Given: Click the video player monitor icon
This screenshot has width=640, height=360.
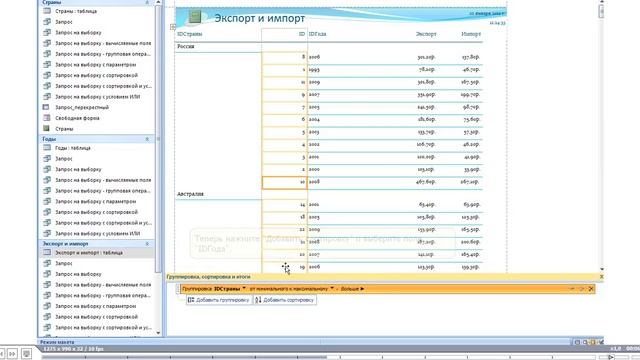Looking at the screenshot, I should pos(26,353).
